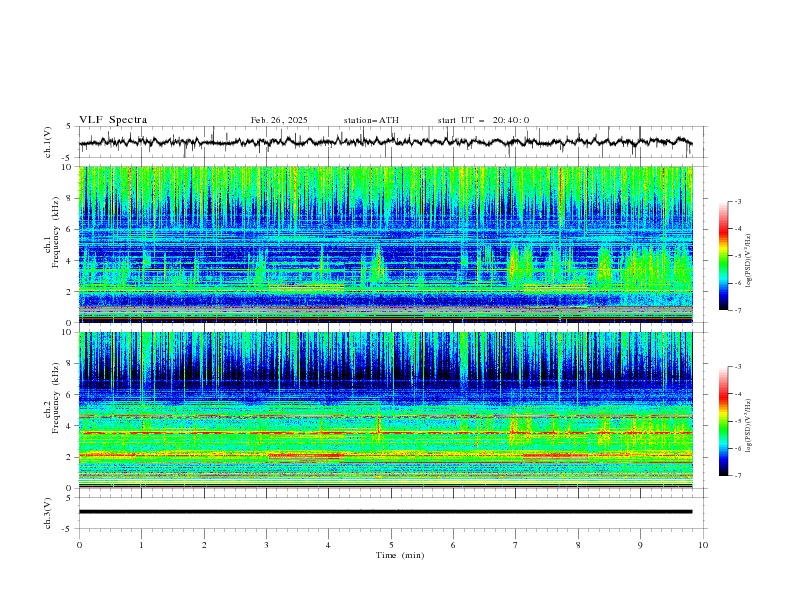792x612 pixels.
Task: Select the 'start UT = 20:40:0' text
Action: (x=483, y=120)
